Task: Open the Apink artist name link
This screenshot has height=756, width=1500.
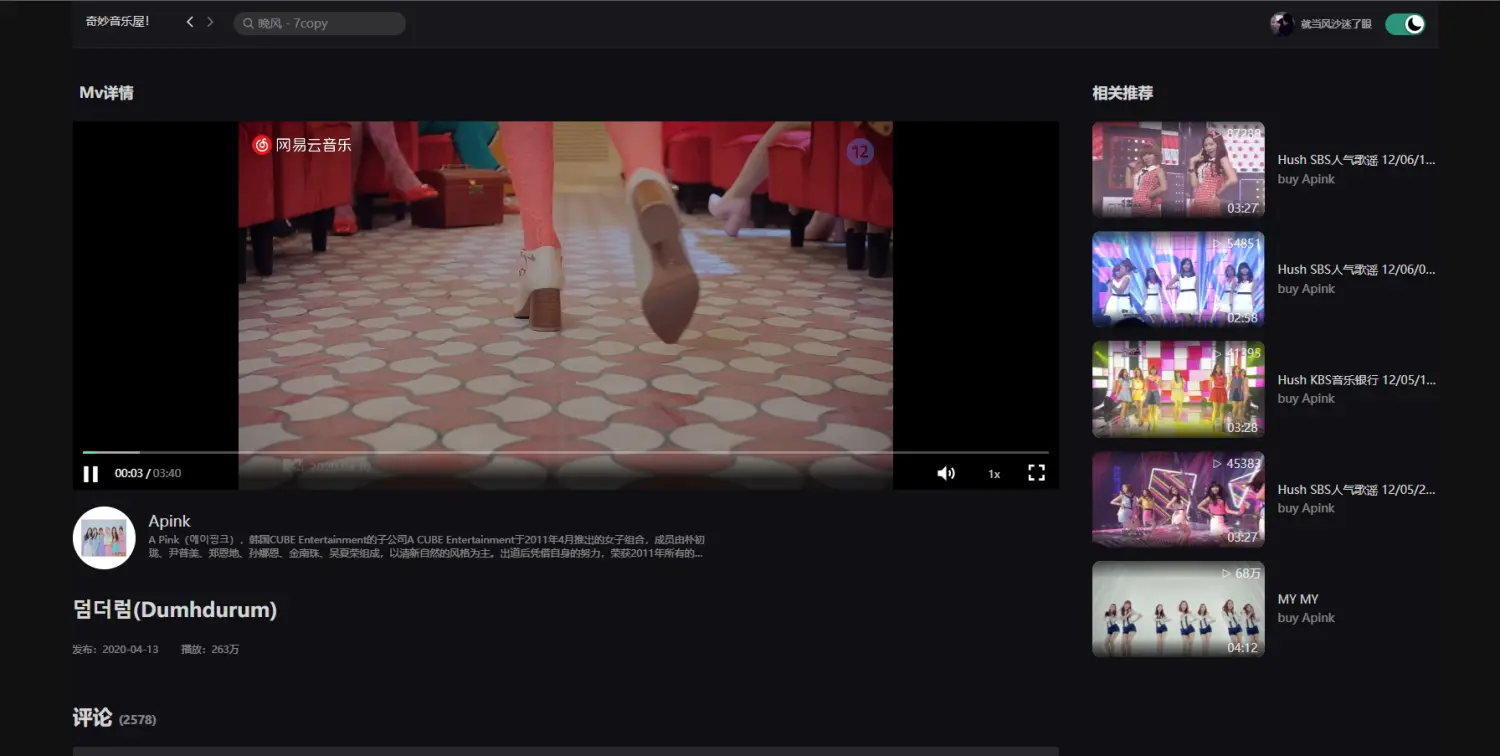Action: [169, 521]
